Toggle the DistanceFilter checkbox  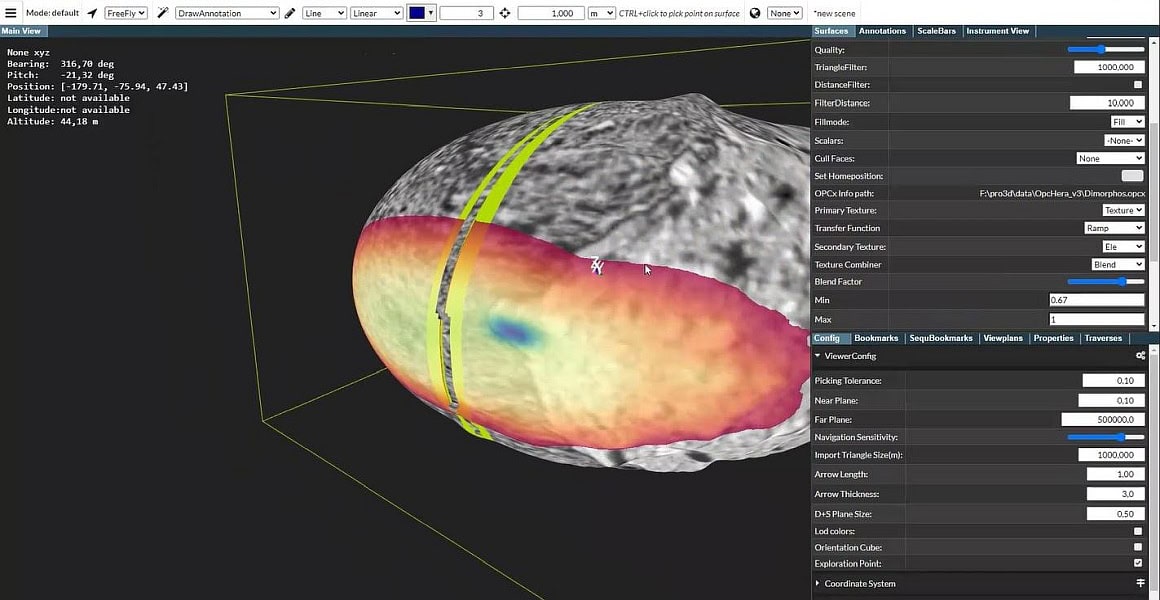coord(1136,85)
